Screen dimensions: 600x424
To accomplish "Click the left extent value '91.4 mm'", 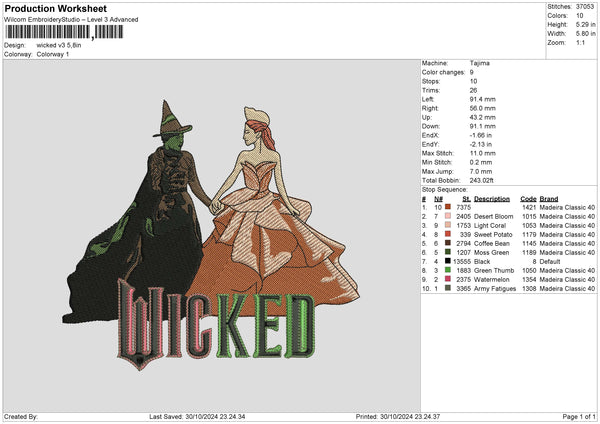I will click(x=483, y=99).
